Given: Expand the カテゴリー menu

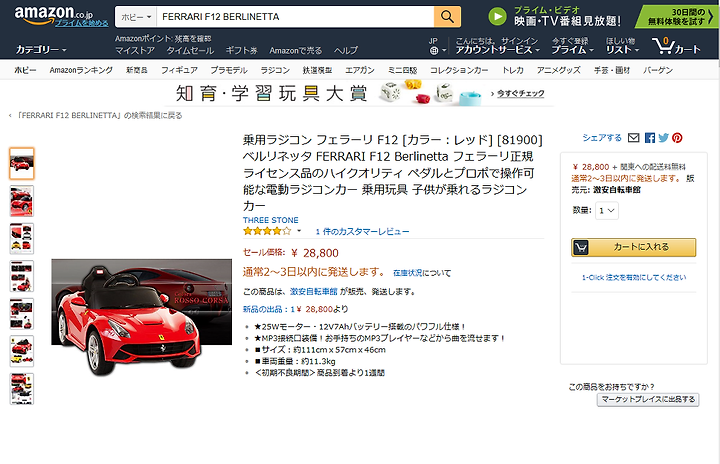Looking at the screenshot, I should (x=41, y=50).
